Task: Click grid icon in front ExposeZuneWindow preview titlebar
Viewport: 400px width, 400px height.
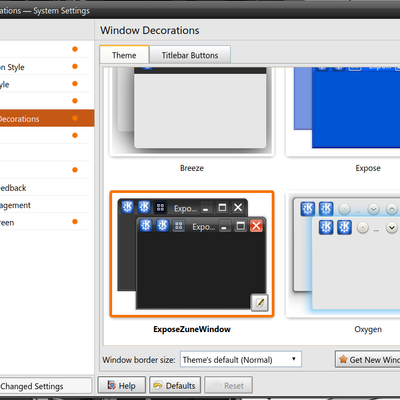Action: coord(179,226)
